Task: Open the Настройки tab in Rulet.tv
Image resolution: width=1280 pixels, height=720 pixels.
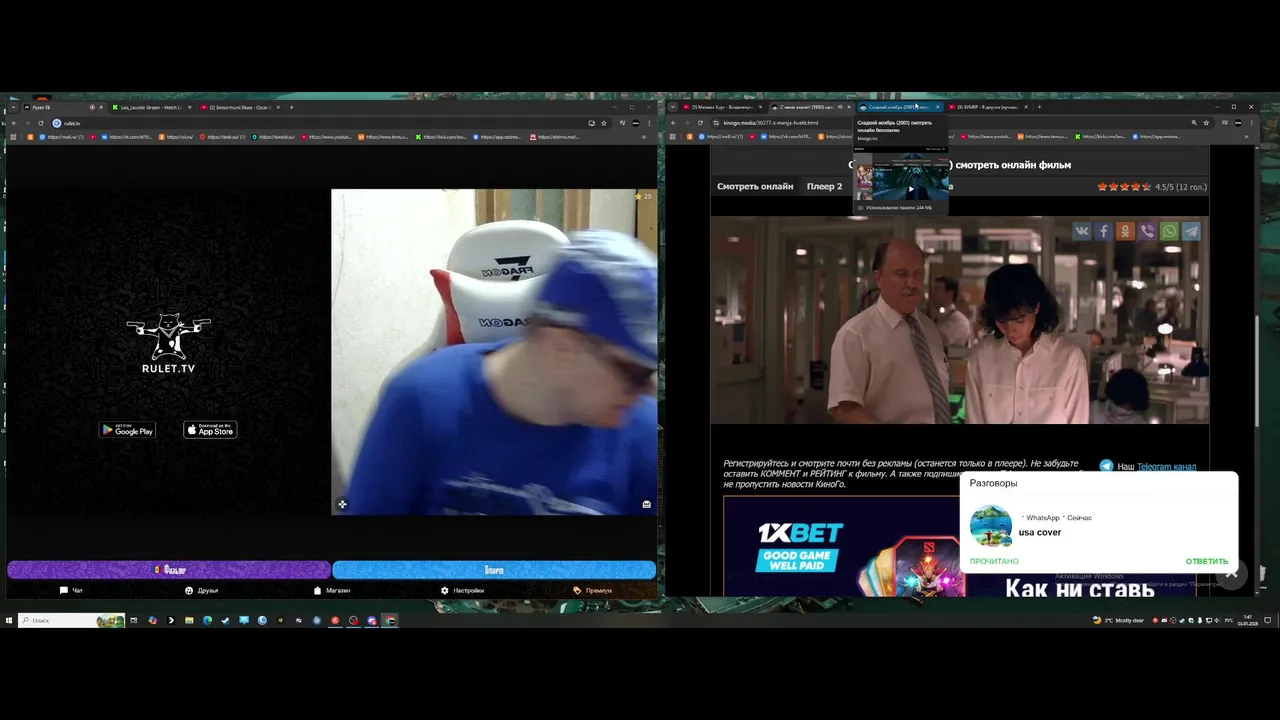Action: point(462,590)
